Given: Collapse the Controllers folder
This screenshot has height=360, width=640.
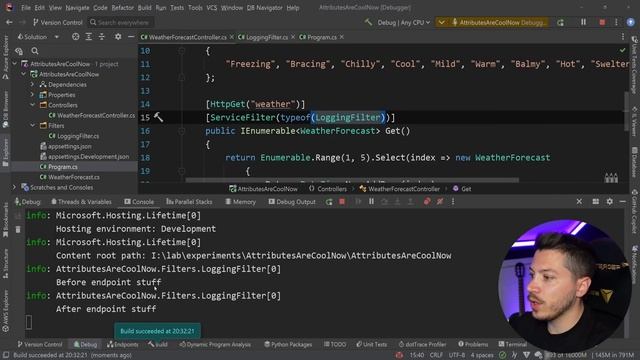Looking at the screenshot, I should 33,105.
